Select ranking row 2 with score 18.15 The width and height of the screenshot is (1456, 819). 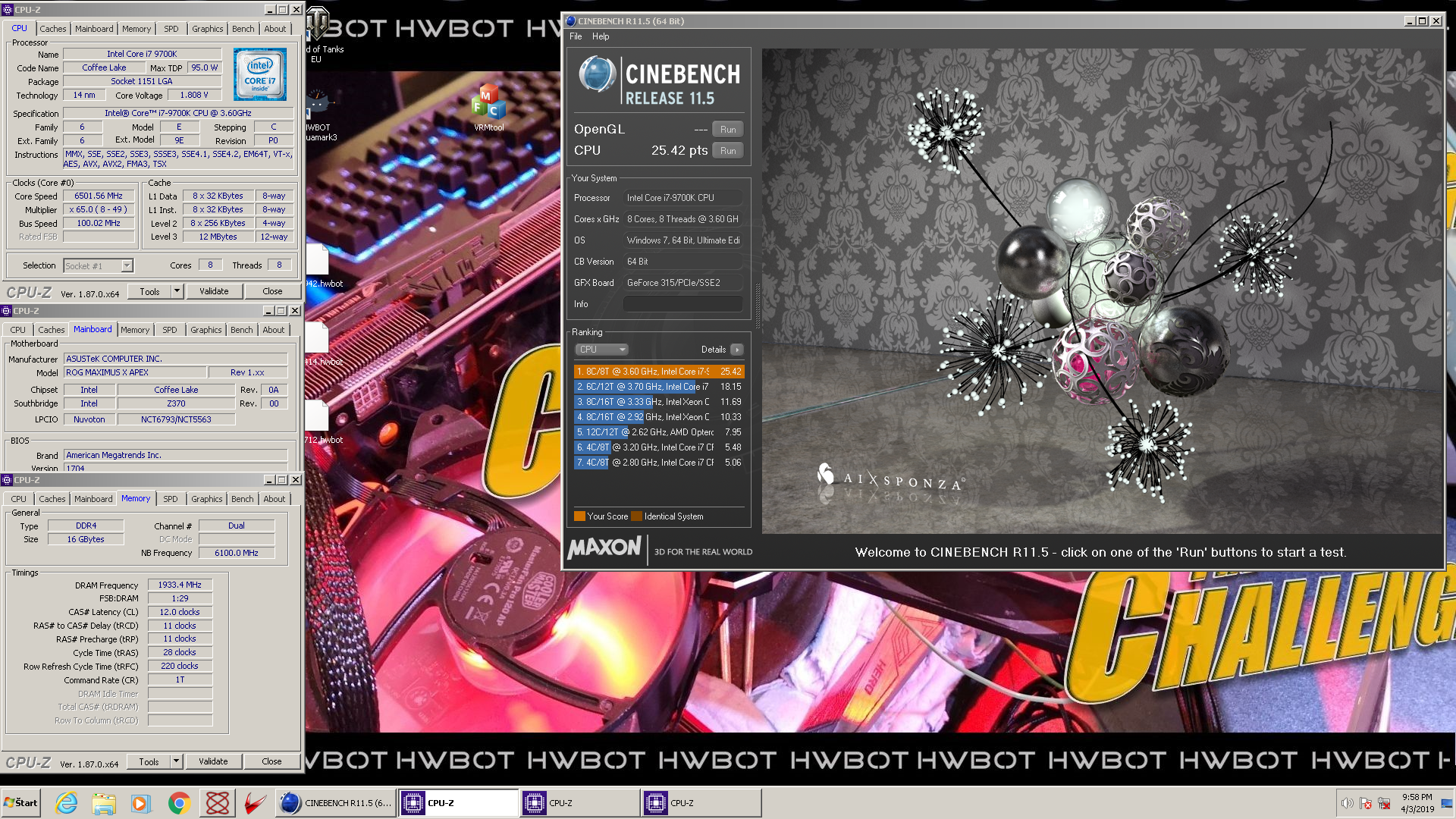pos(659,387)
